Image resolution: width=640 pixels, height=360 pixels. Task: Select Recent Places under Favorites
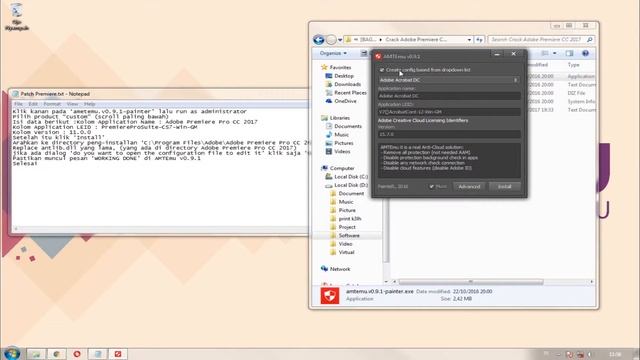pyautogui.click(x=350, y=93)
